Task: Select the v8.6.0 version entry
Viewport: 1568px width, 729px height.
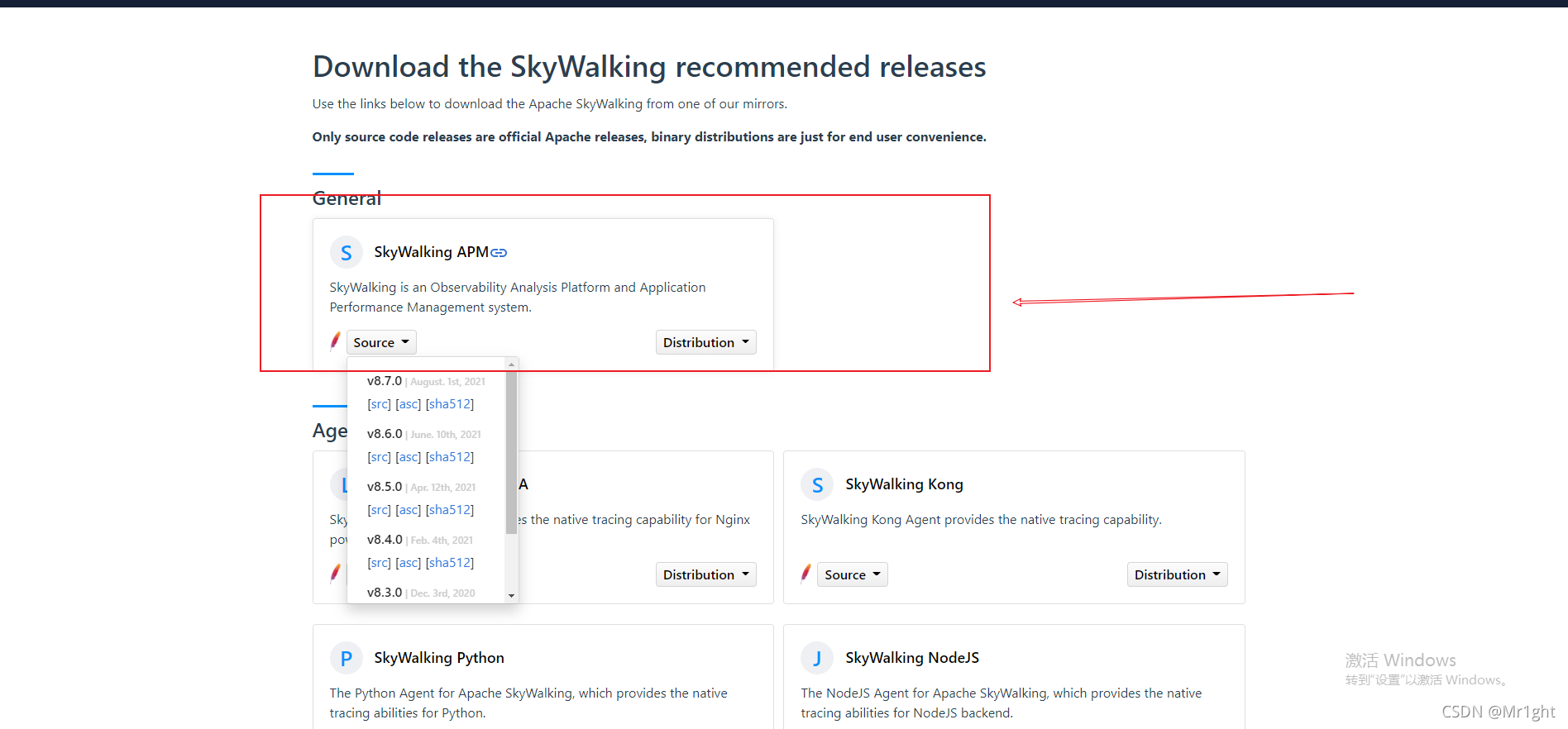Action: [x=385, y=434]
